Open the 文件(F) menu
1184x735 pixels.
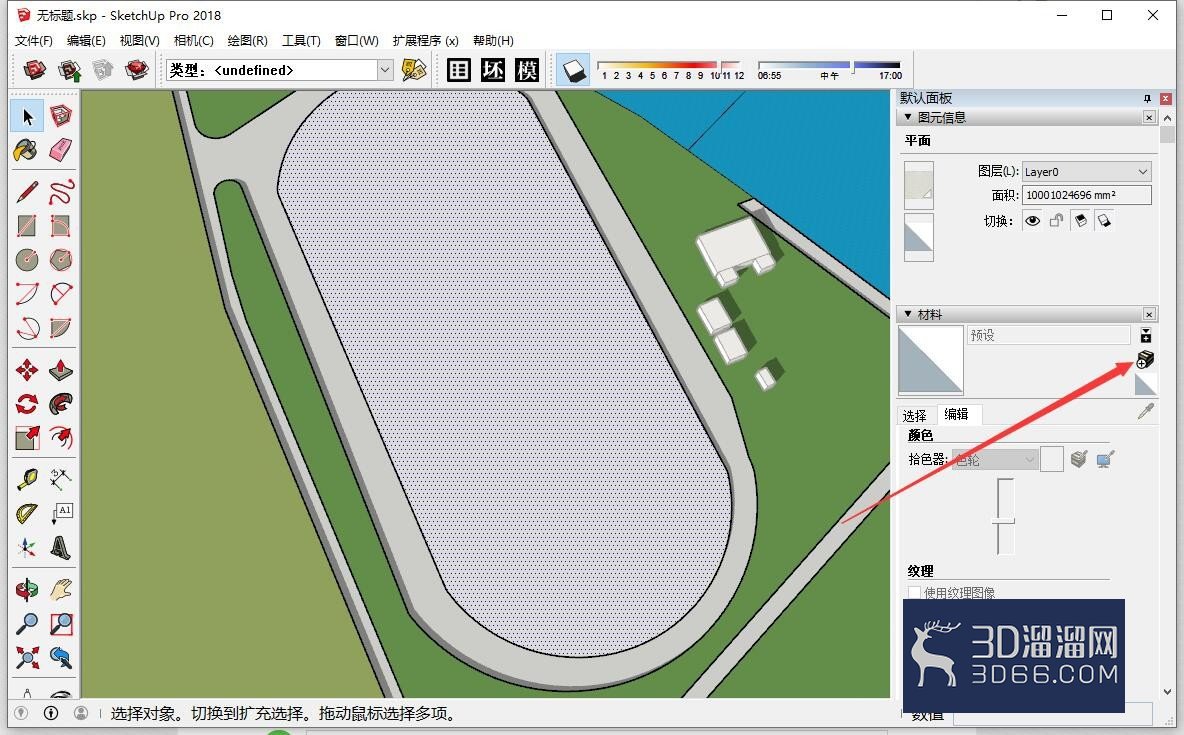[x=33, y=40]
